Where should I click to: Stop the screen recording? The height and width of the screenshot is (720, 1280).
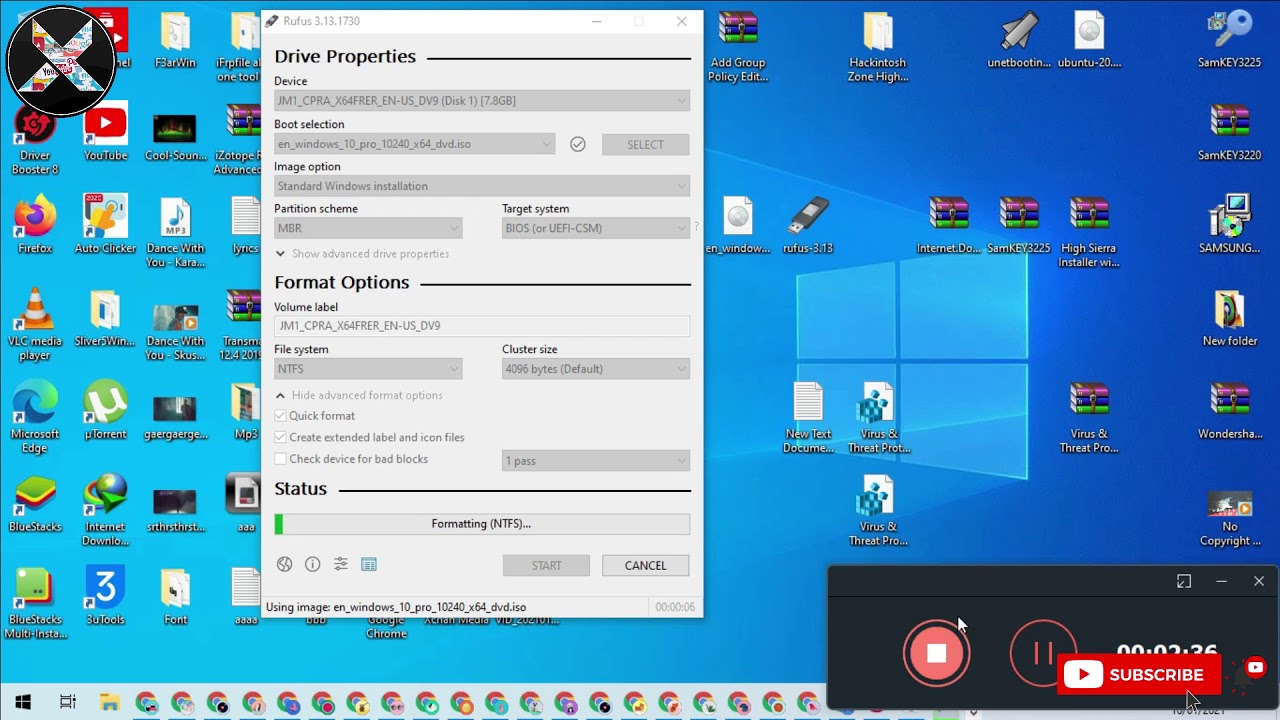(937, 653)
